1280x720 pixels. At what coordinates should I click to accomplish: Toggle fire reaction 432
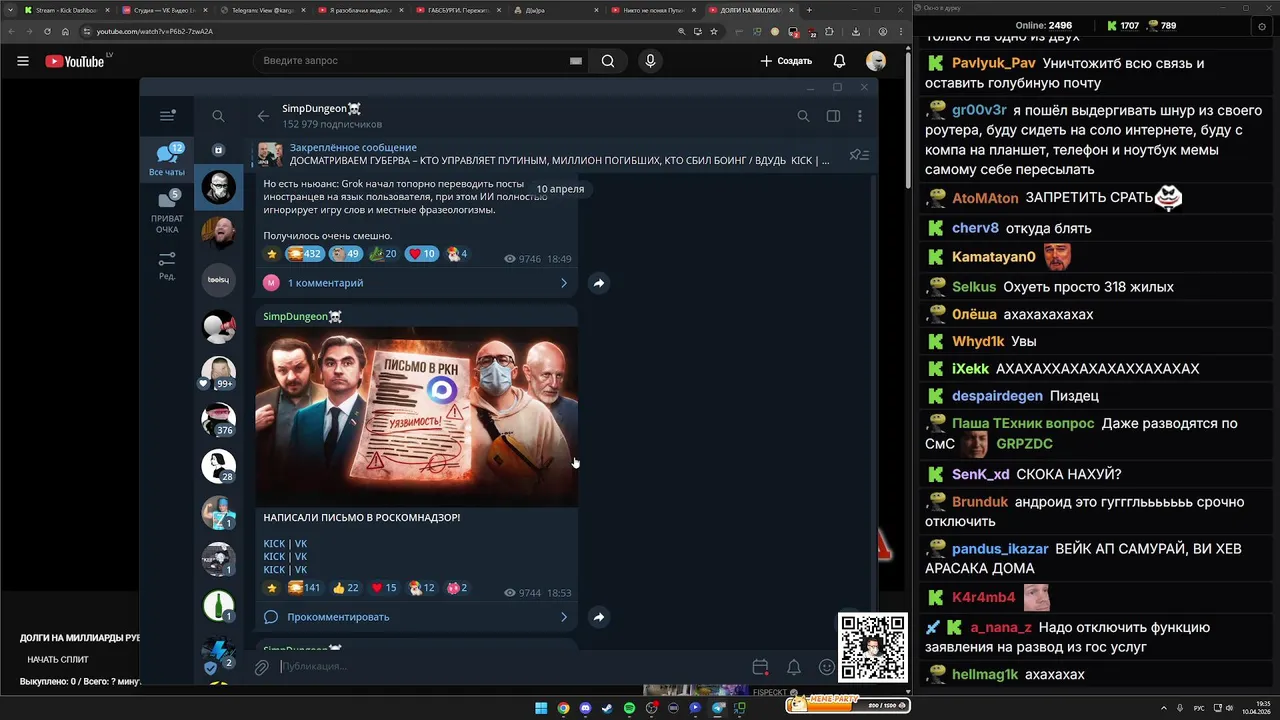coord(304,254)
